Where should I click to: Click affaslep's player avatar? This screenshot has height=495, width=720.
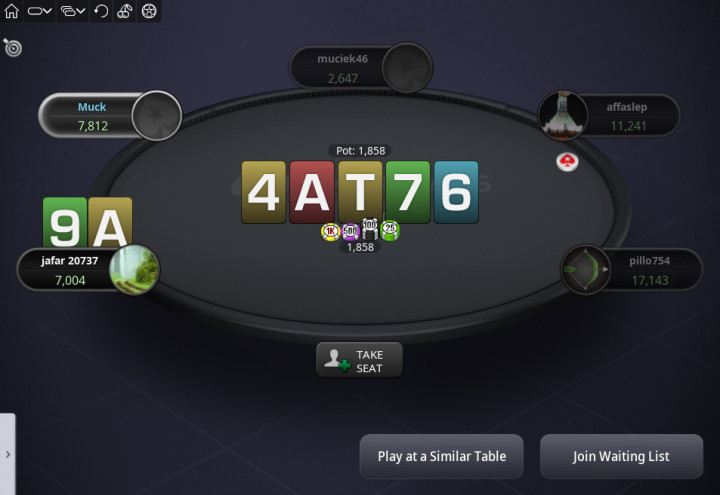point(563,115)
